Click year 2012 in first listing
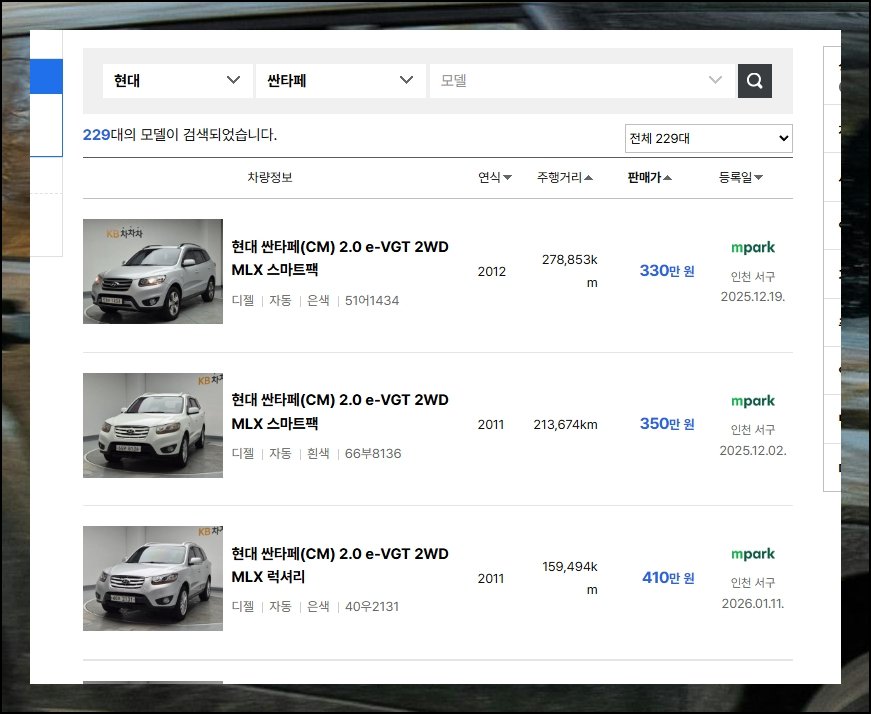This screenshot has height=714, width=871. 492,272
